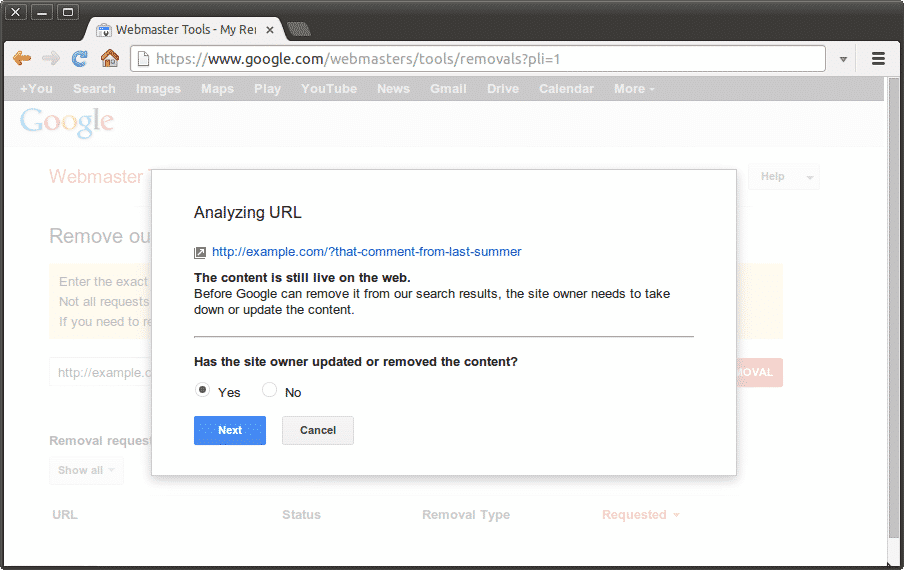
Task: Click the Next button
Action: (x=229, y=431)
